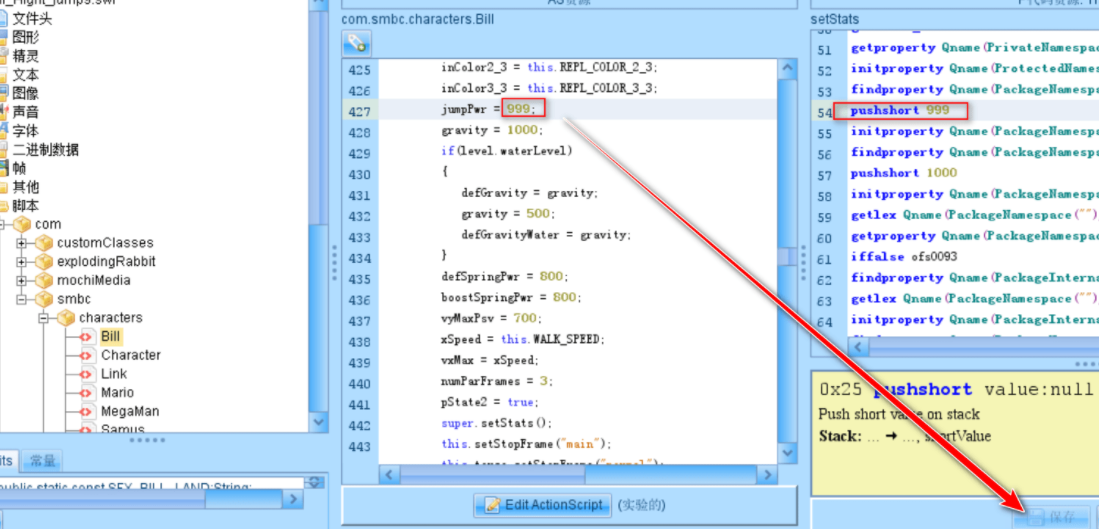The width and height of the screenshot is (1099, 529).
Task: Click the Edit ActionScript button
Action: (544, 504)
